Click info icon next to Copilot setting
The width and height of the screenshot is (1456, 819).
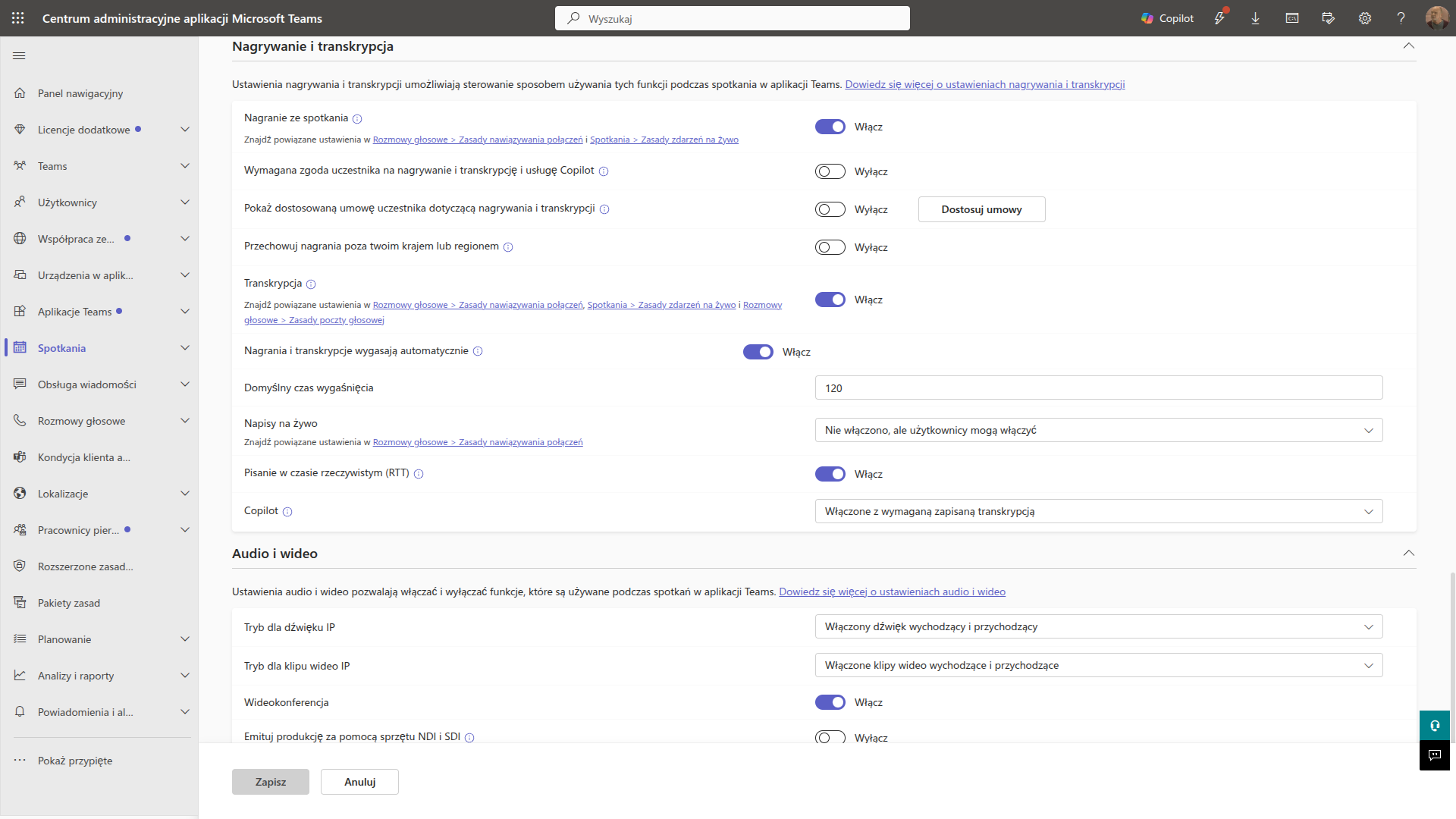click(x=287, y=512)
